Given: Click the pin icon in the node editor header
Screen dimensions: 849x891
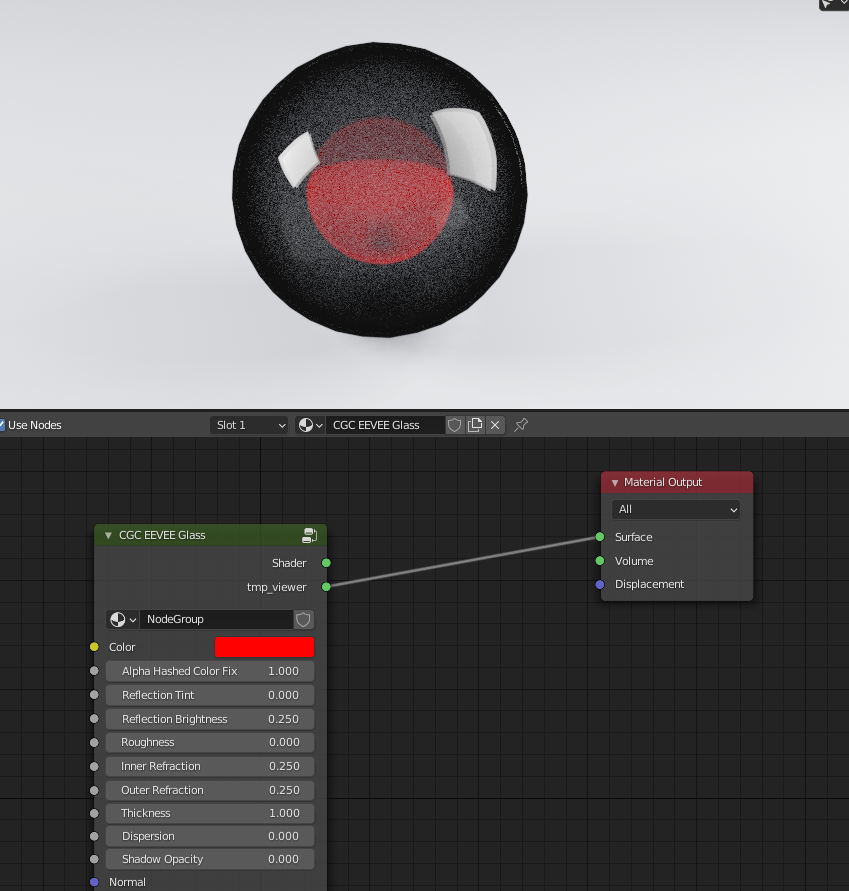Looking at the screenshot, I should click(520, 425).
